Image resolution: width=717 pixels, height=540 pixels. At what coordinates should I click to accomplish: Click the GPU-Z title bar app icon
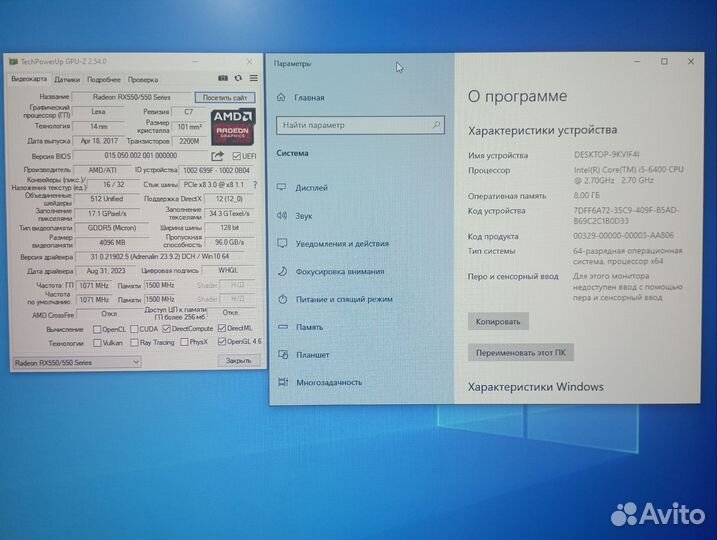13,61
